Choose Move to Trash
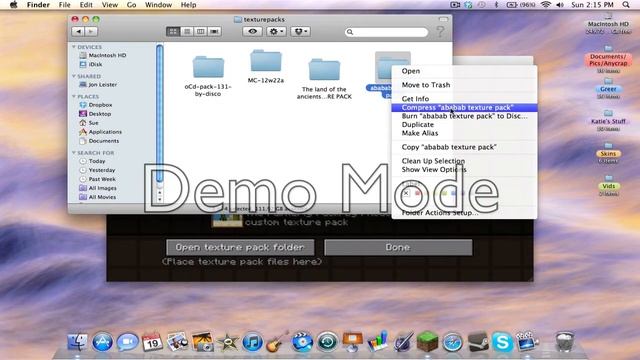Viewport: 640px width, 360px height. [464, 85]
